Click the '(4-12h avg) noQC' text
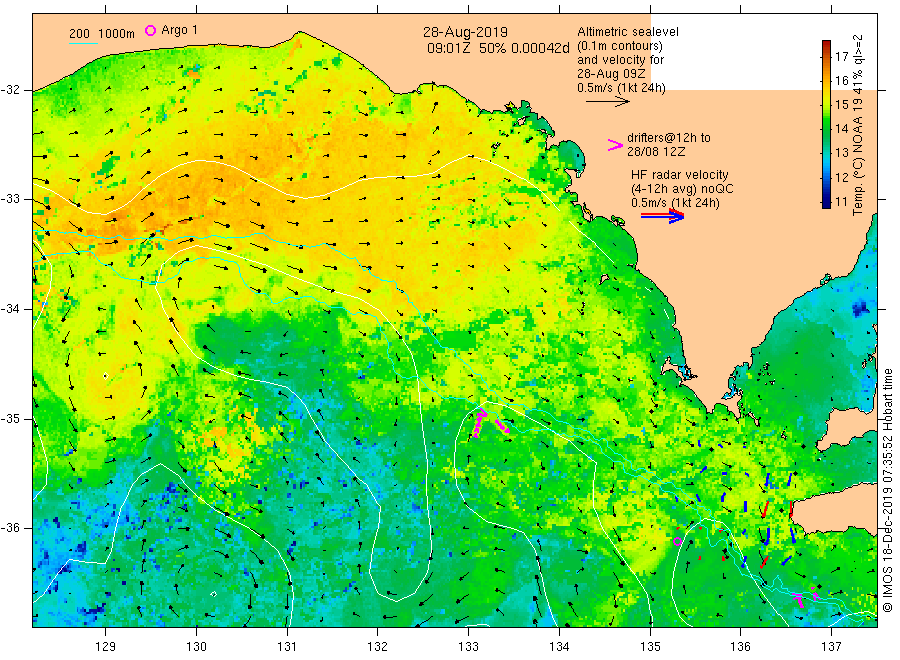Screen dimensions: 900x660 682,188
